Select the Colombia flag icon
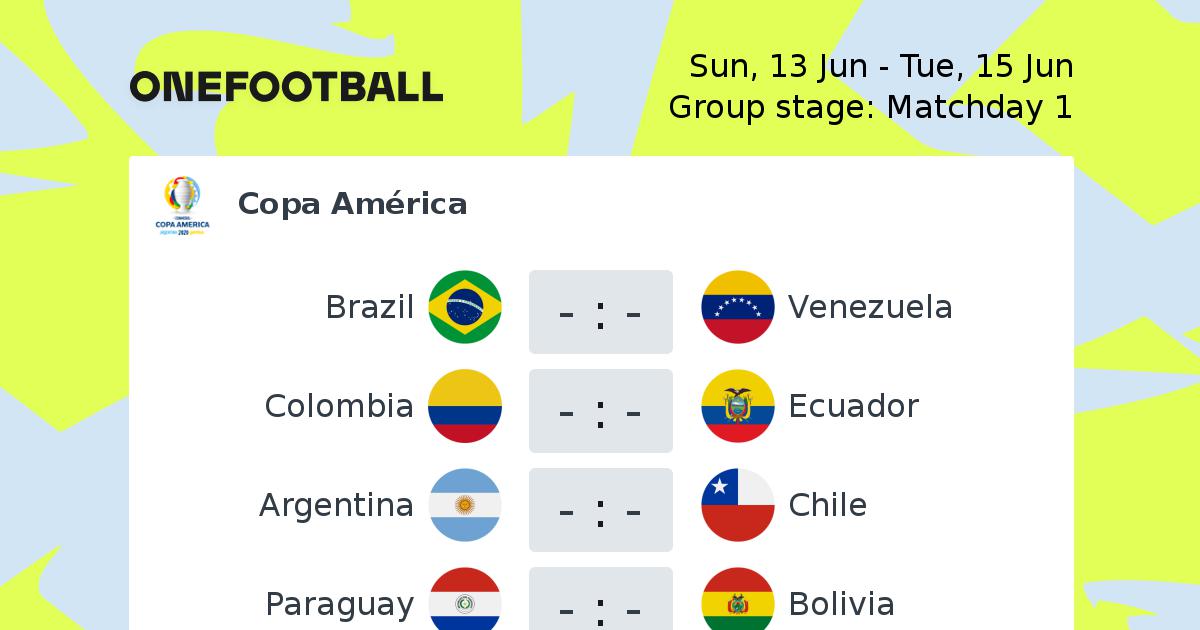 [x=465, y=406]
